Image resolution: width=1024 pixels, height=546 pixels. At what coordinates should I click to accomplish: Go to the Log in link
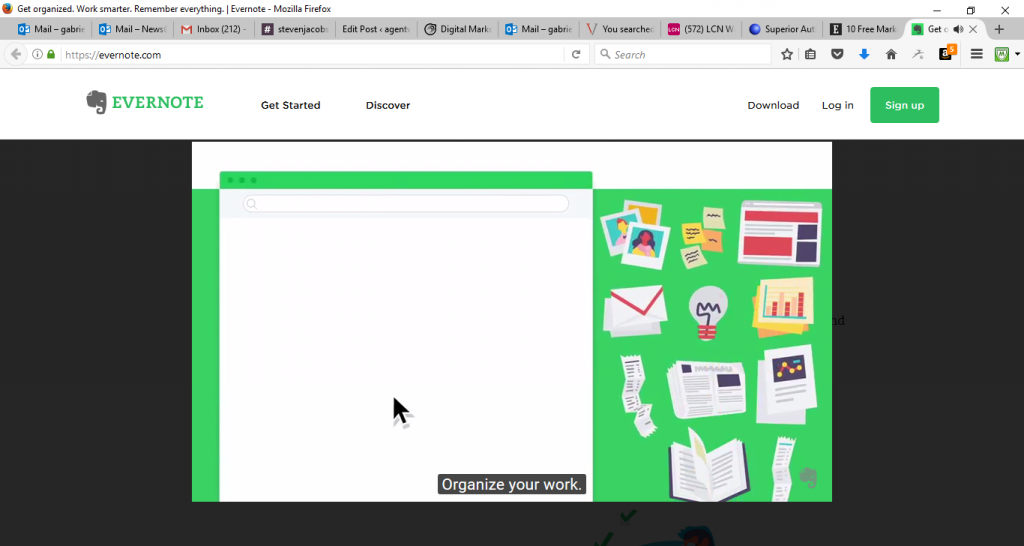837,105
